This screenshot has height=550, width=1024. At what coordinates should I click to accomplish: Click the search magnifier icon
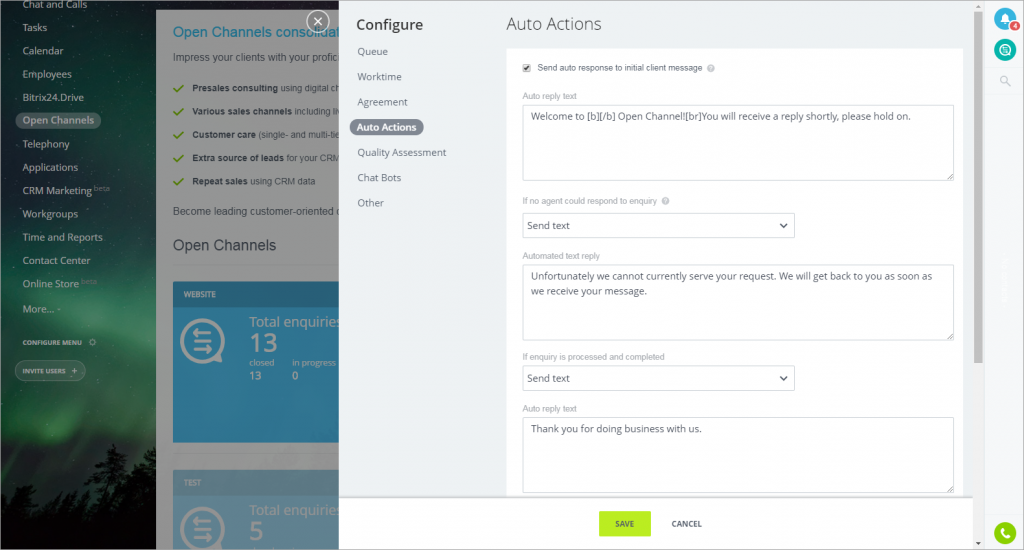pyautogui.click(x=1004, y=81)
